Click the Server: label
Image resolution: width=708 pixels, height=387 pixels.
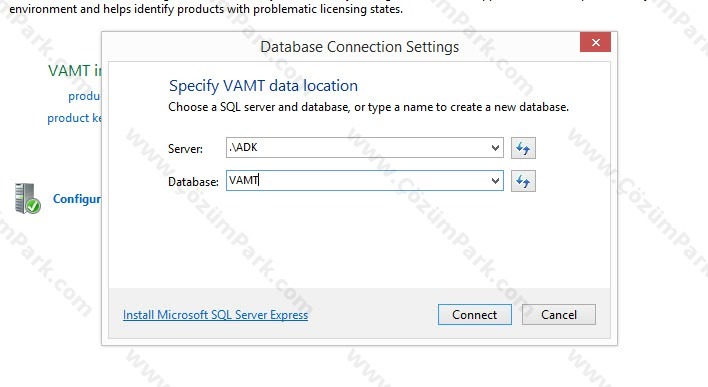(185, 149)
